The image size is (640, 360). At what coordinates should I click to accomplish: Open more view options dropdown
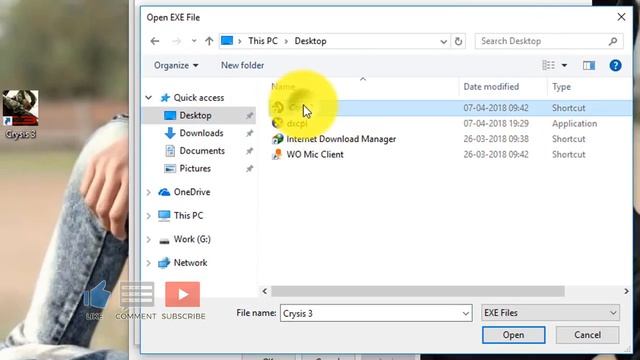pos(564,65)
